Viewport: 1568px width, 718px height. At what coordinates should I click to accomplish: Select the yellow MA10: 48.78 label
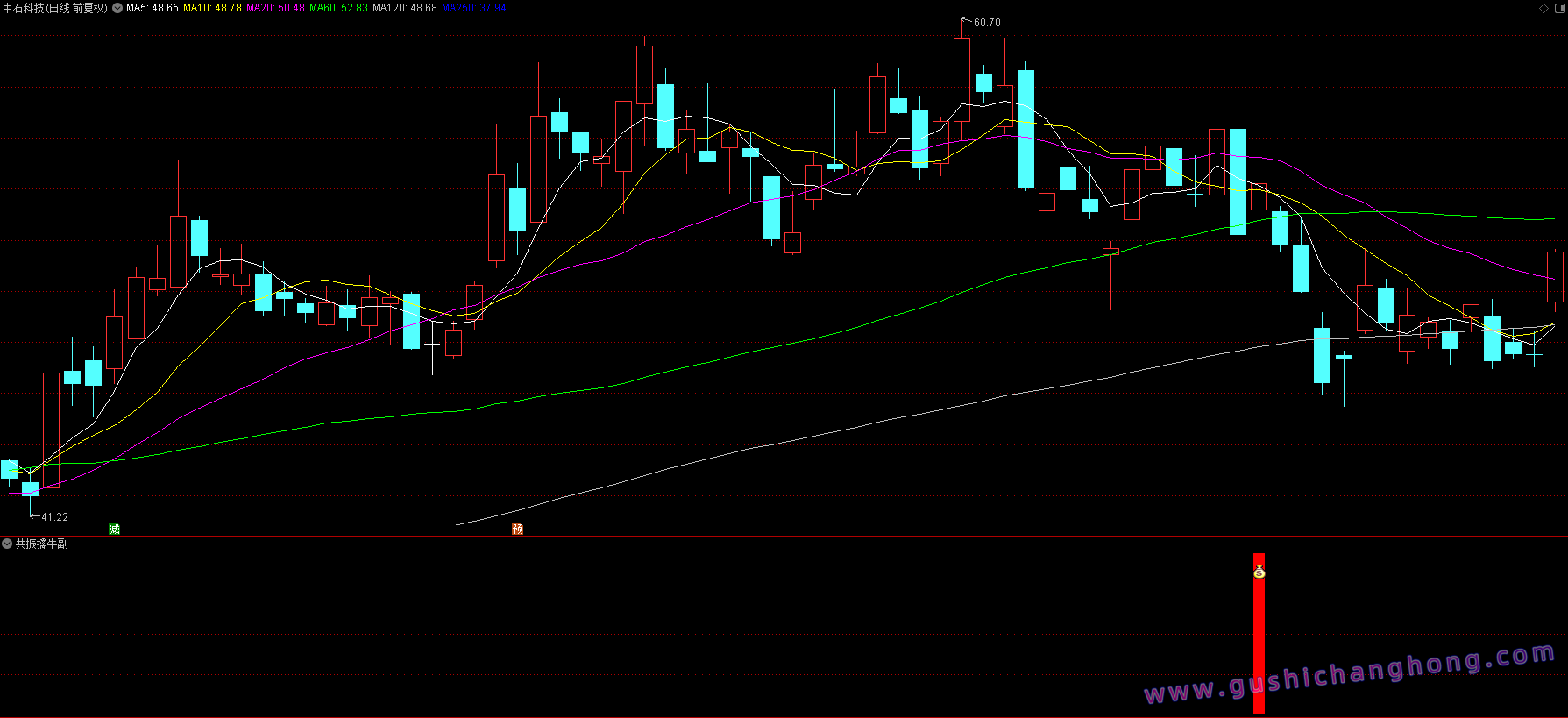pyautogui.click(x=212, y=8)
